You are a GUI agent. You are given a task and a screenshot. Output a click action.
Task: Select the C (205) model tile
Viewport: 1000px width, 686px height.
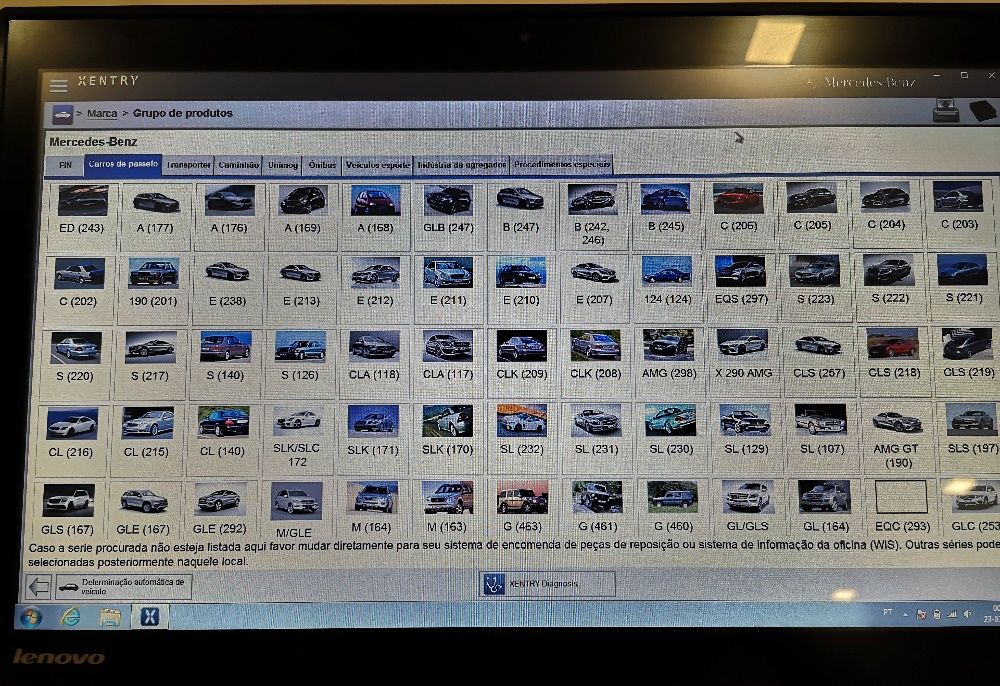812,214
